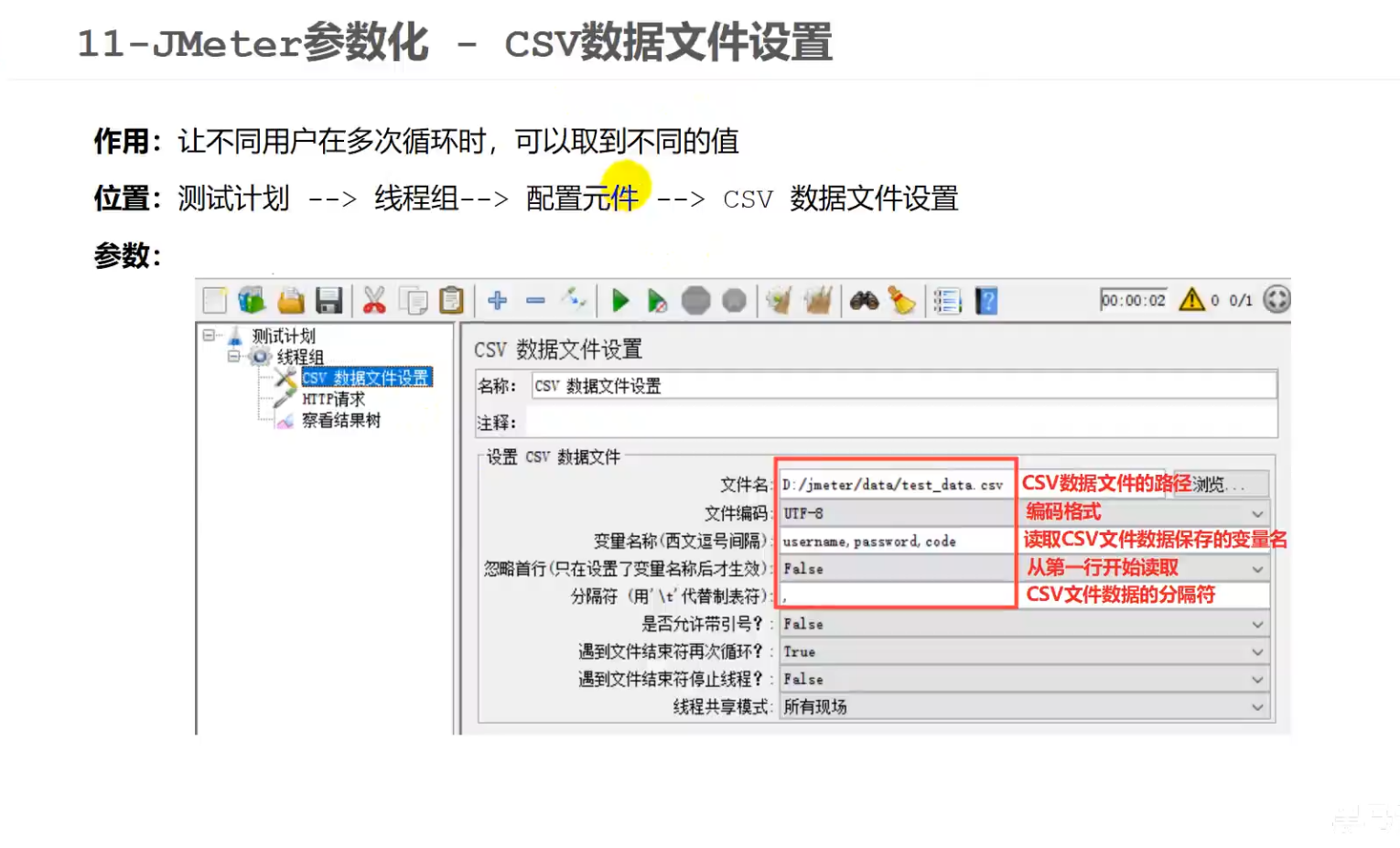Select 线程组 in the tree
Screen dimensions: 1400x848
pyautogui.click(x=300, y=357)
